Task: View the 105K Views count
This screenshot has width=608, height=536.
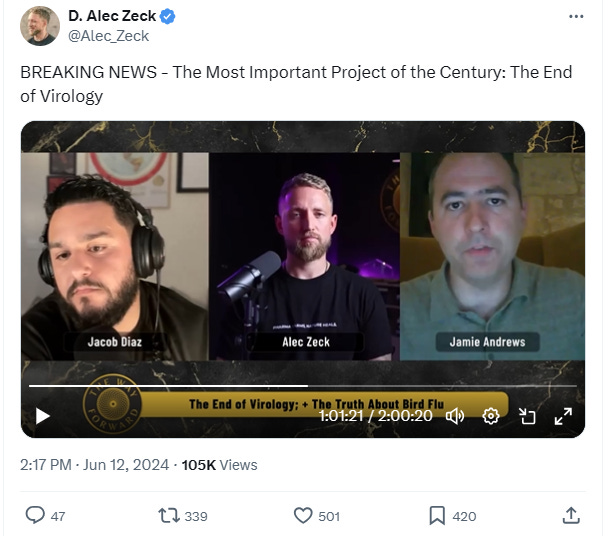Action: pos(219,465)
